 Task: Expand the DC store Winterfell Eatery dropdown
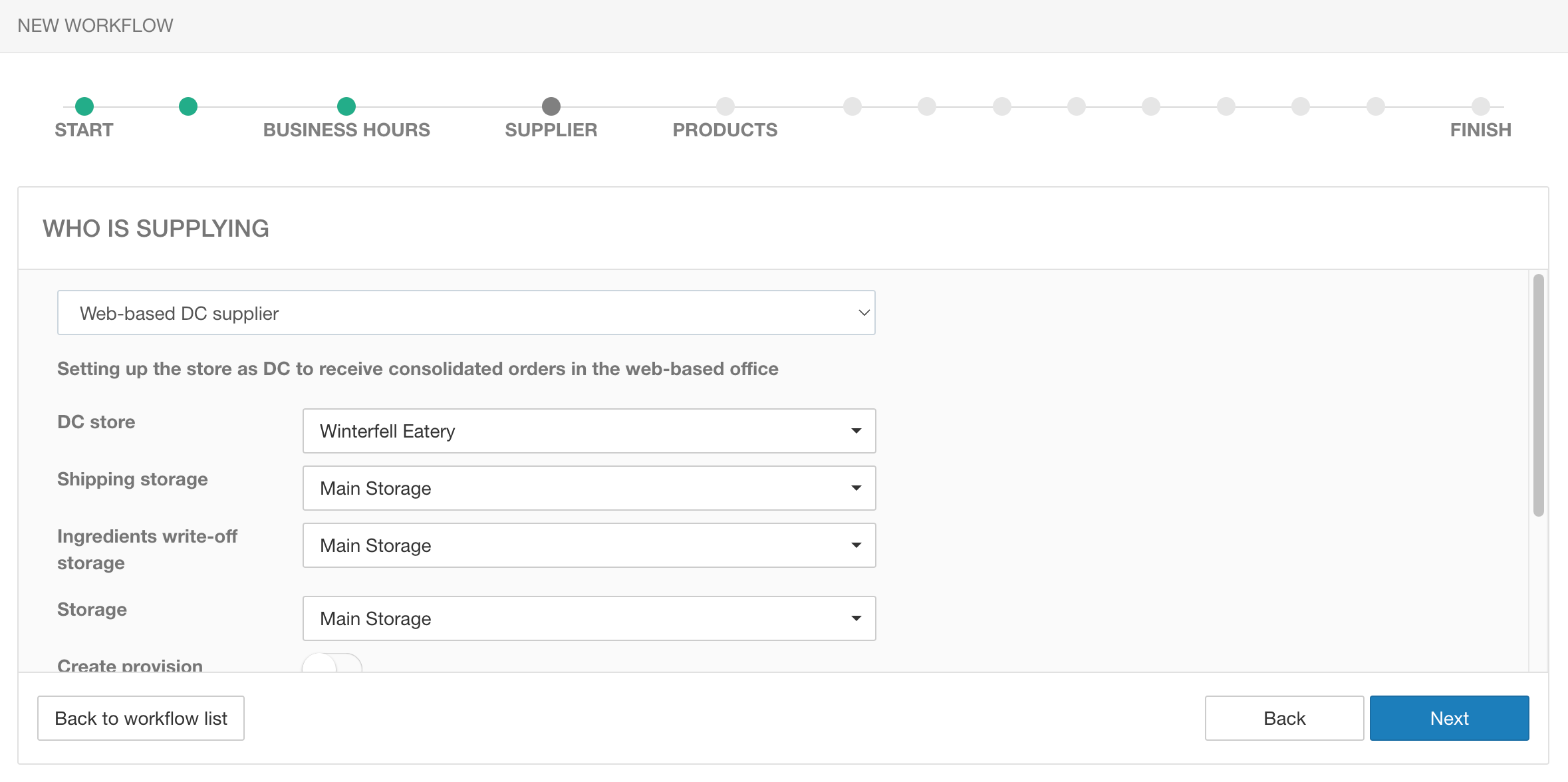pyautogui.click(x=589, y=431)
